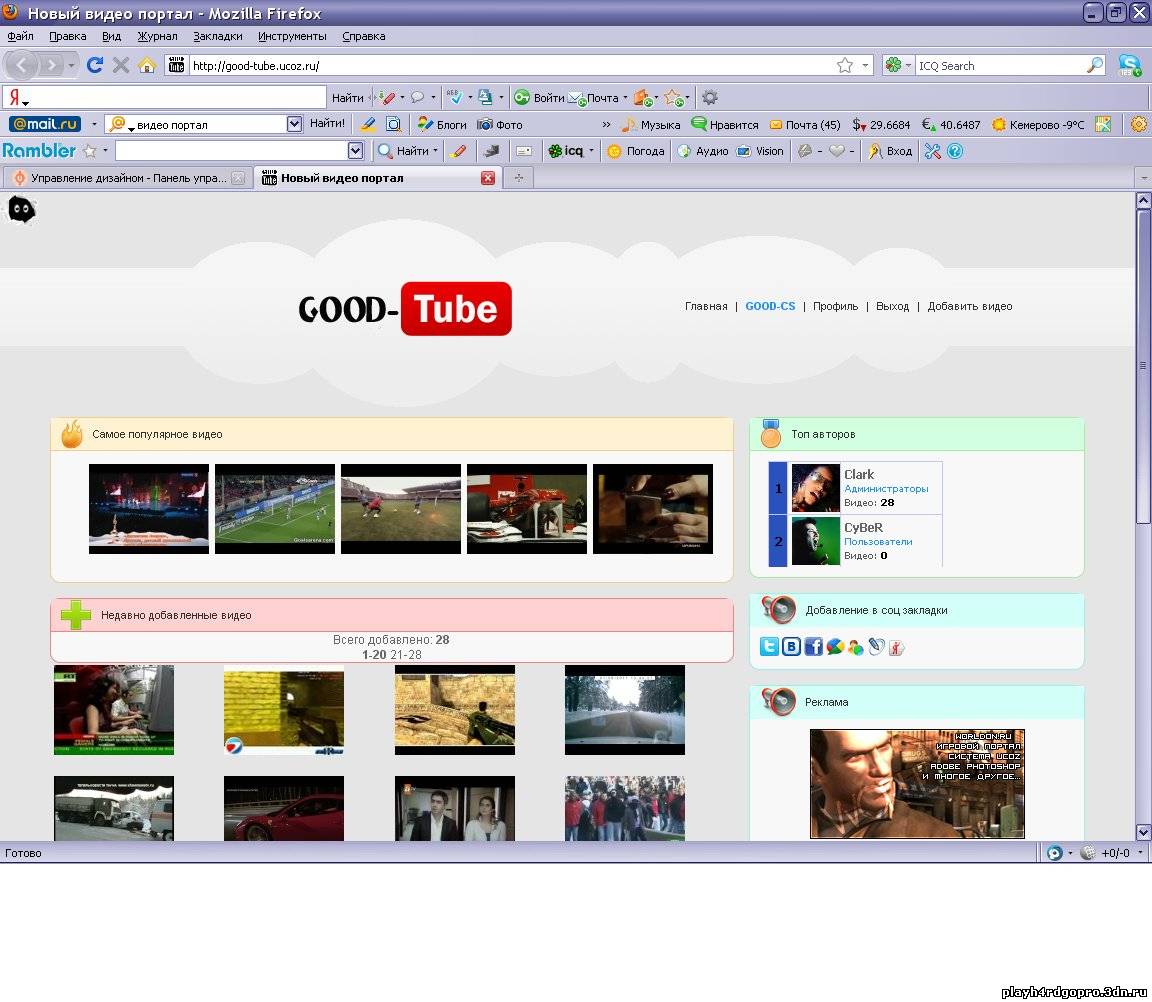Open search engine selector dropdown beside ICQ Search
1152x1002 pixels.
tap(908, 65)
